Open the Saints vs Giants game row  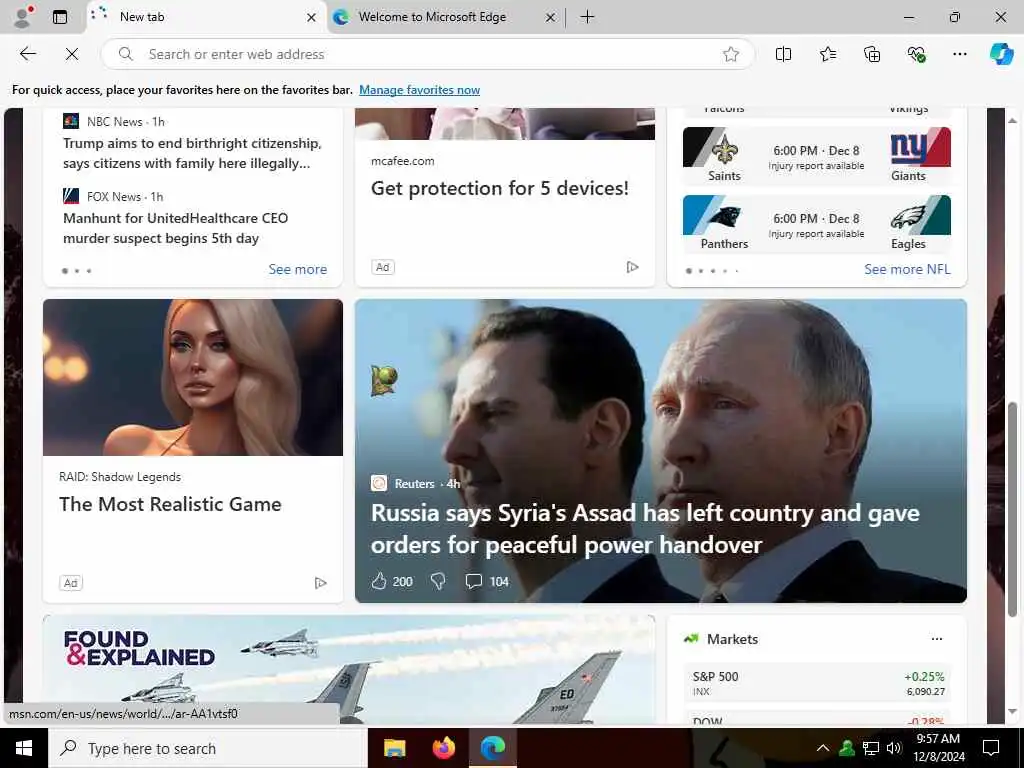(x=816, y=155)
